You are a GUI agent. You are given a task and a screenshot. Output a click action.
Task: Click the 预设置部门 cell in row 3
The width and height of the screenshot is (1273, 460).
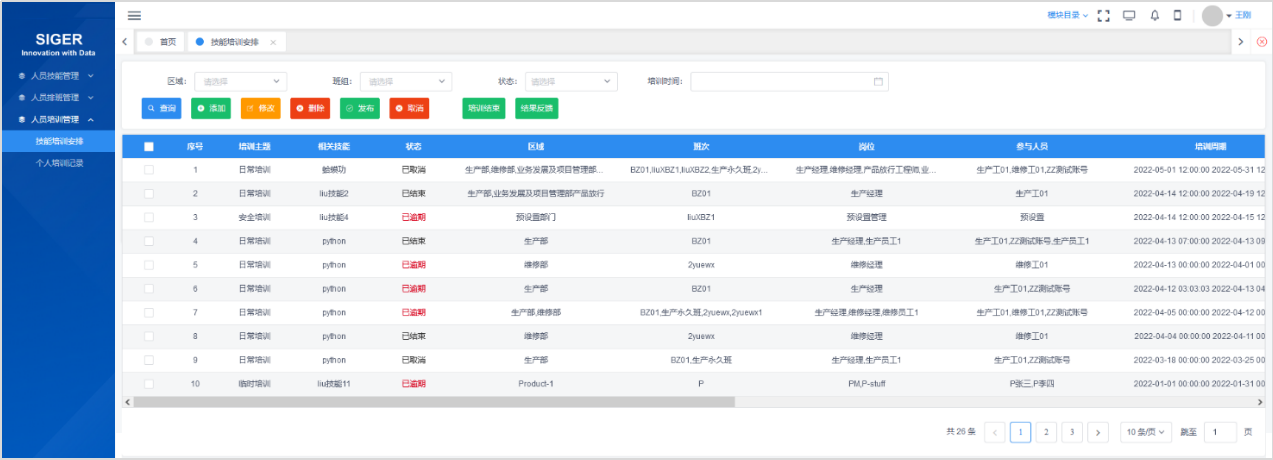[536, 217]
